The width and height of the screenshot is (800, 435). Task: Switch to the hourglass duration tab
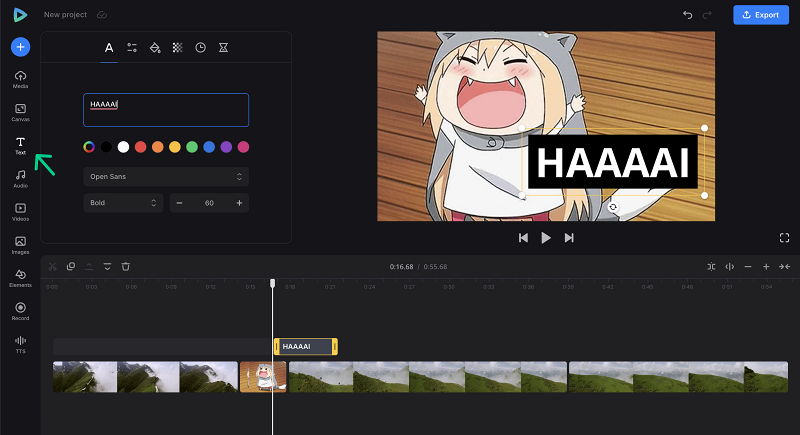tap(223, 48)
